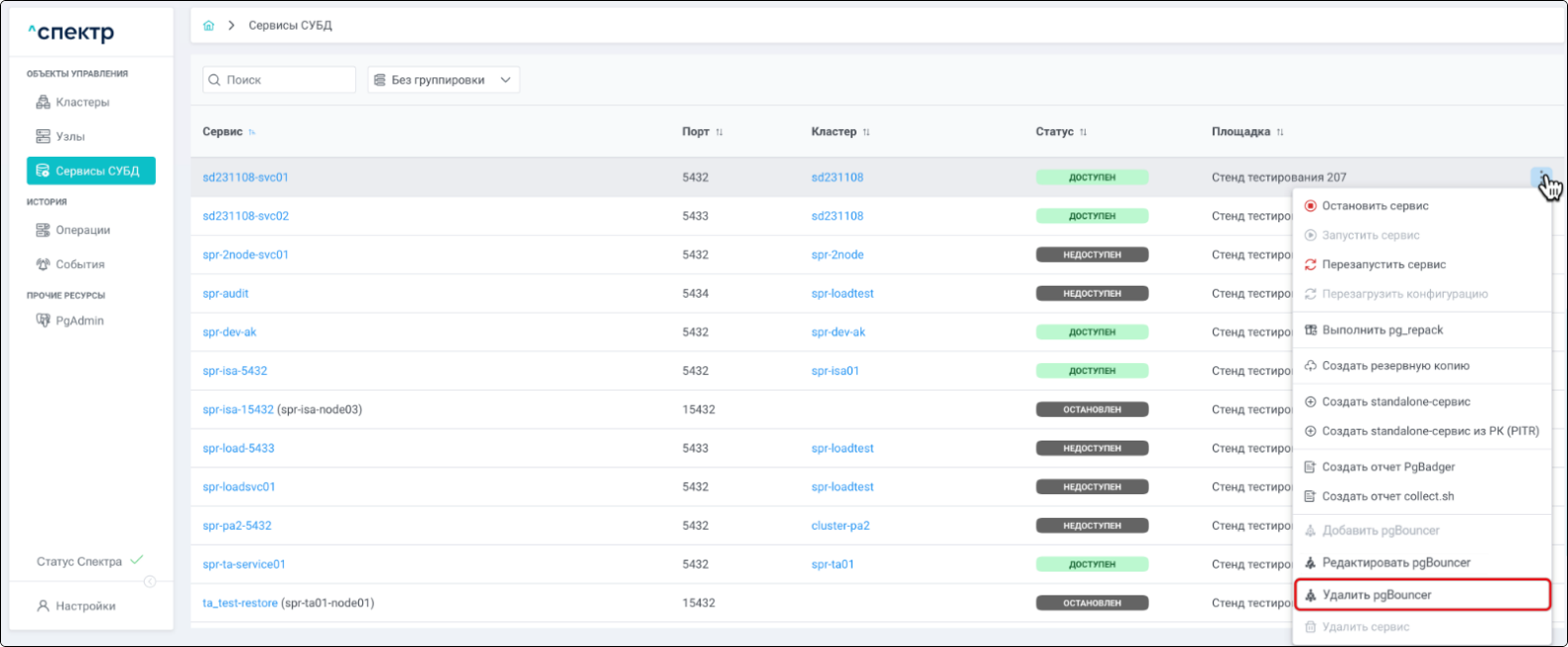This screenshot has height=647, width=1568.
Task: Collapse the sidebar with the arrow toggle
Action: tap(150, 582)
